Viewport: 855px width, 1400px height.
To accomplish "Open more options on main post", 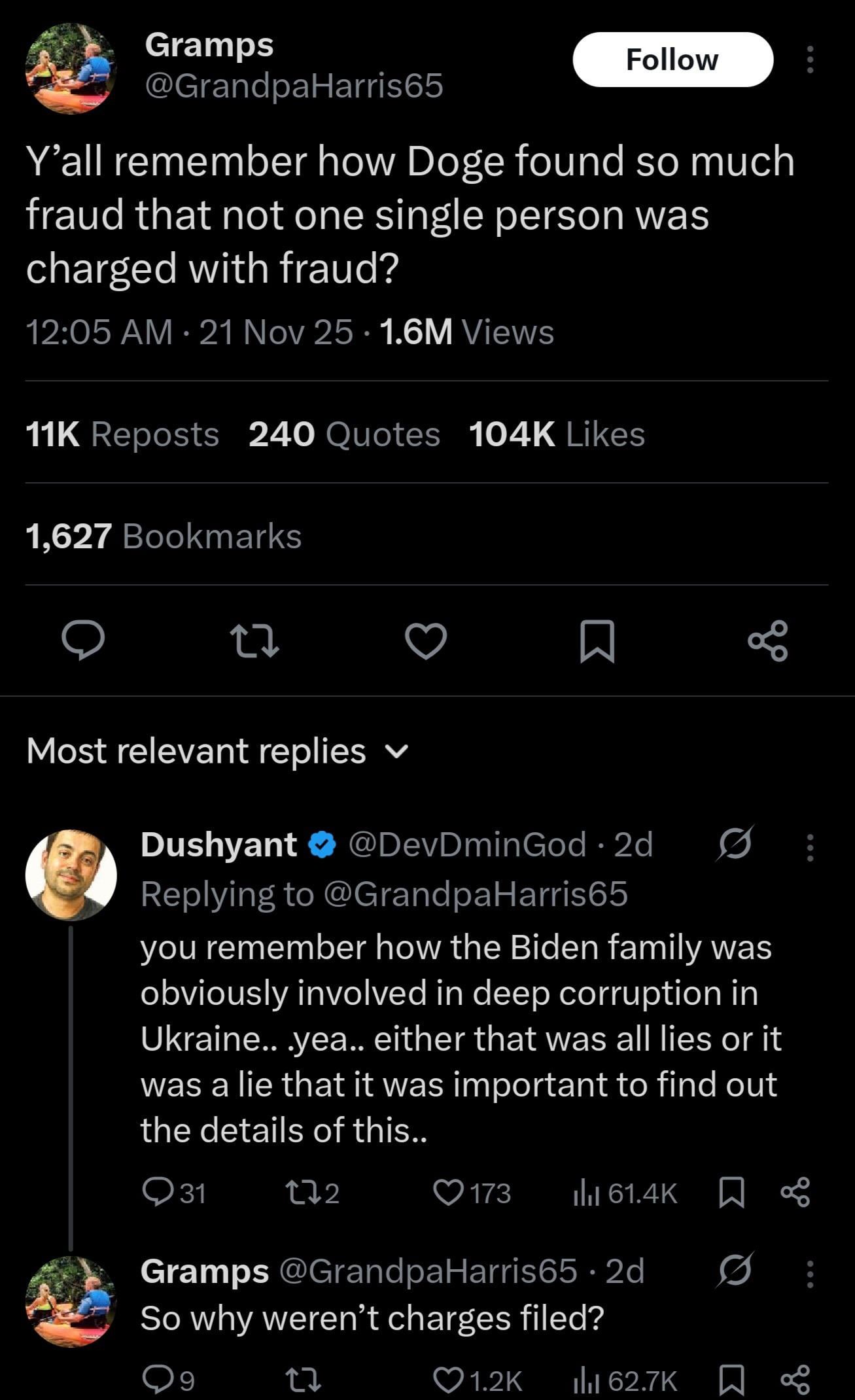I will 810,60.
